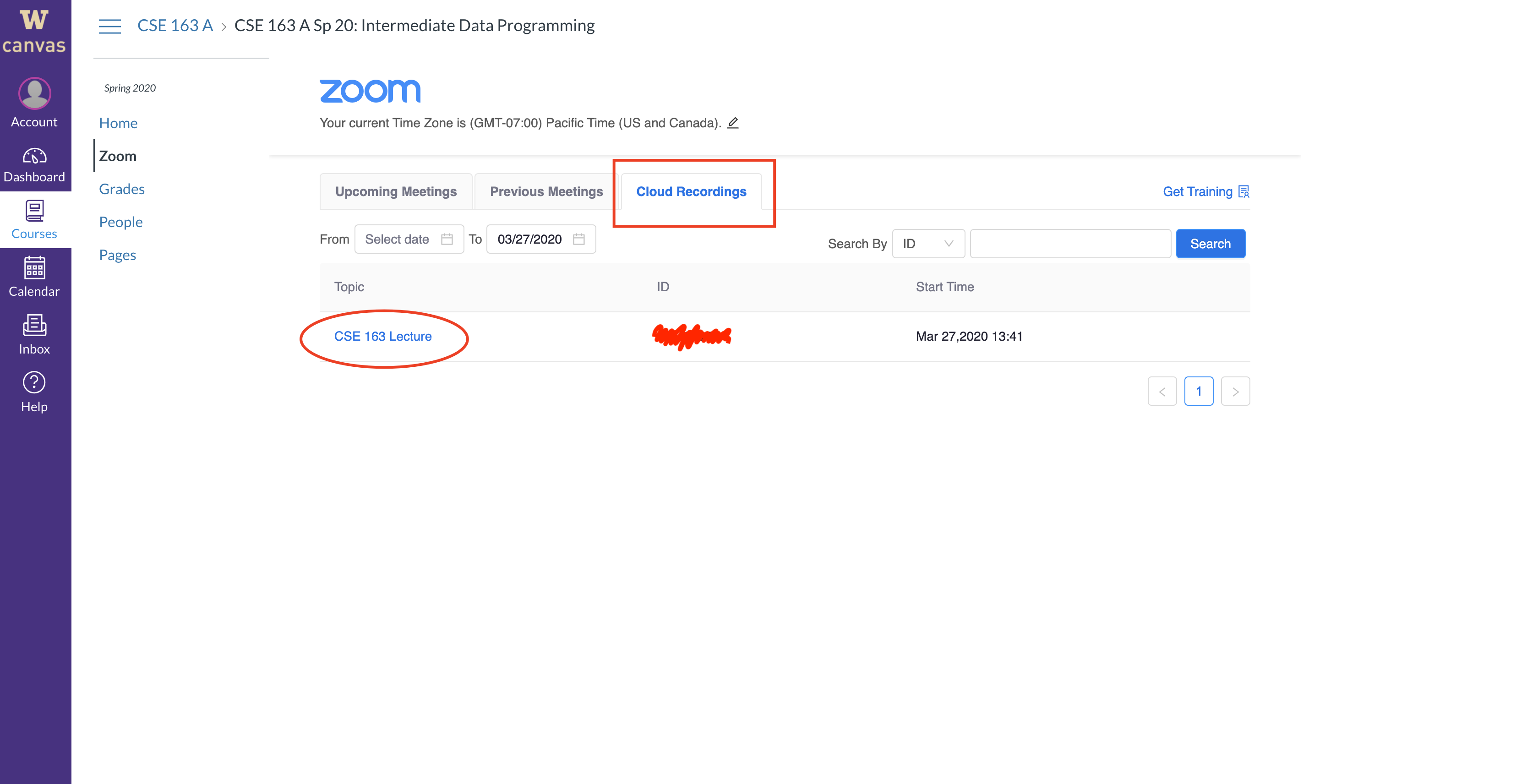This screenshot has width=1527, height=784.
Task: Click the Topic column header
Action: 349,287
